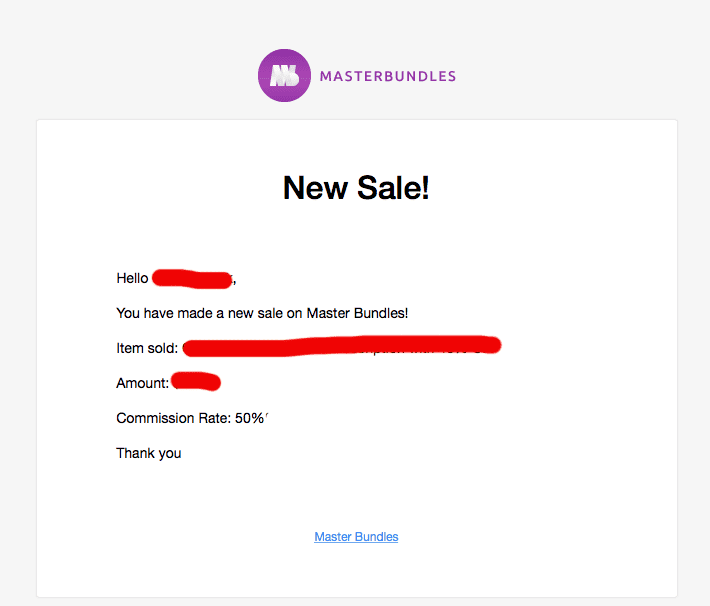Click the word Bundles in footer link
This screenshot has width=710, height=606.
tap(377, 537)
